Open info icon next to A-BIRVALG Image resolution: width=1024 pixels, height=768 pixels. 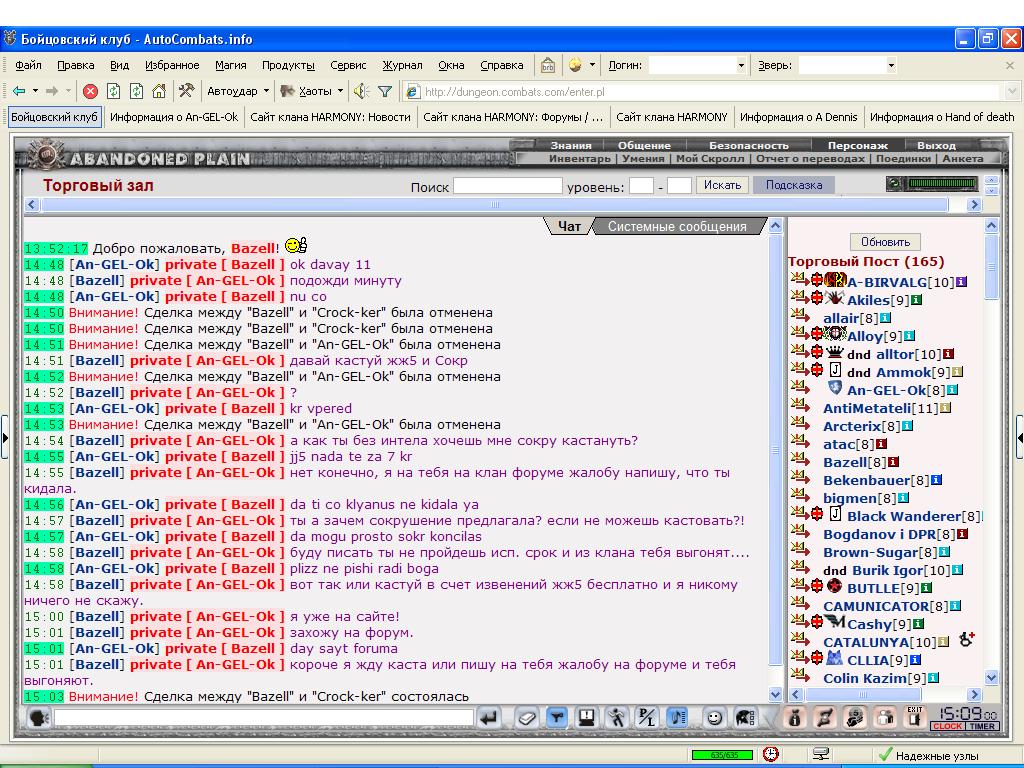pyautogui.click(x=961, y=282)
